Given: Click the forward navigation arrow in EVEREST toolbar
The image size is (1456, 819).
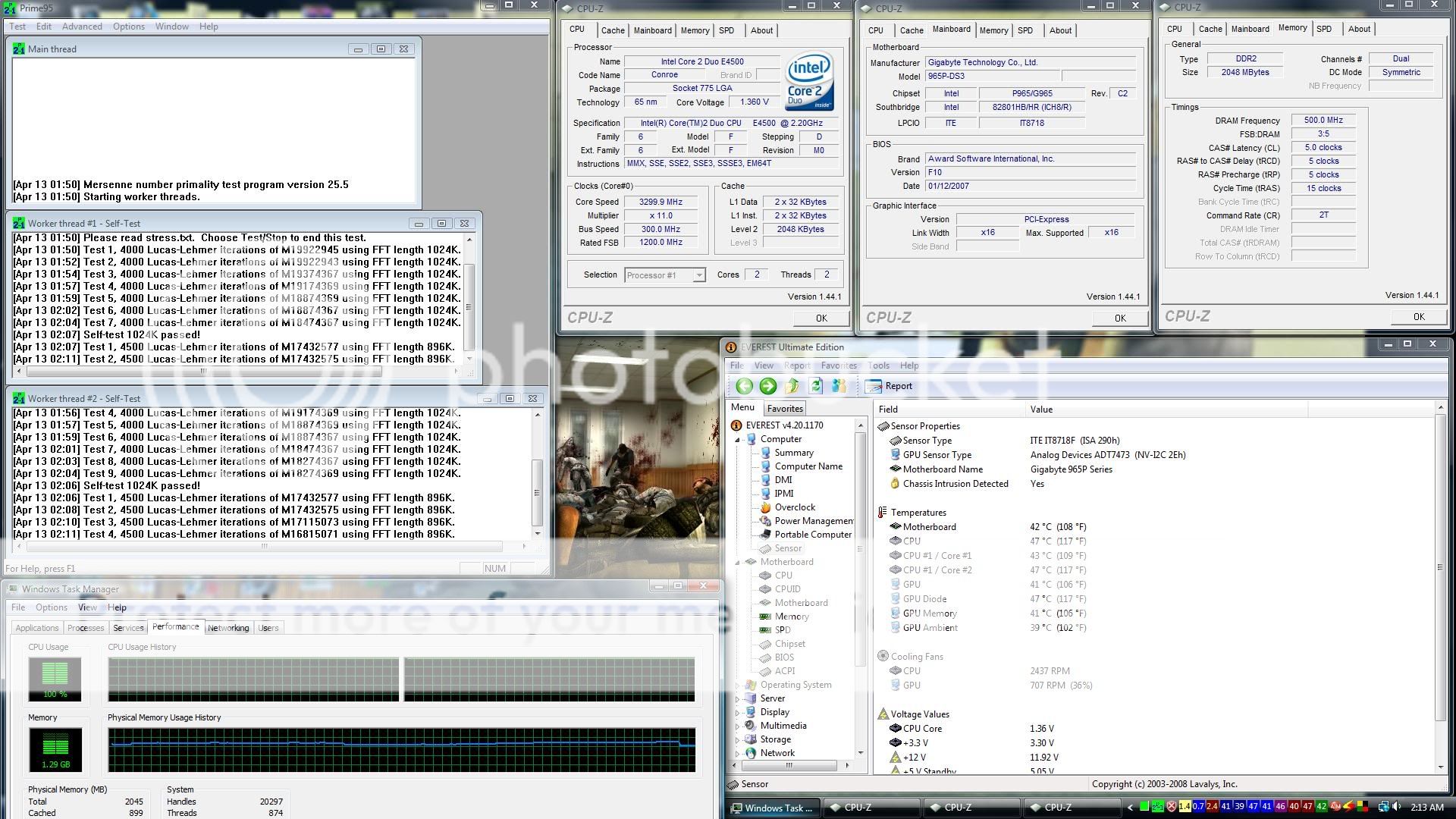Looking at the screenshot, I should (x=767, y=386).
